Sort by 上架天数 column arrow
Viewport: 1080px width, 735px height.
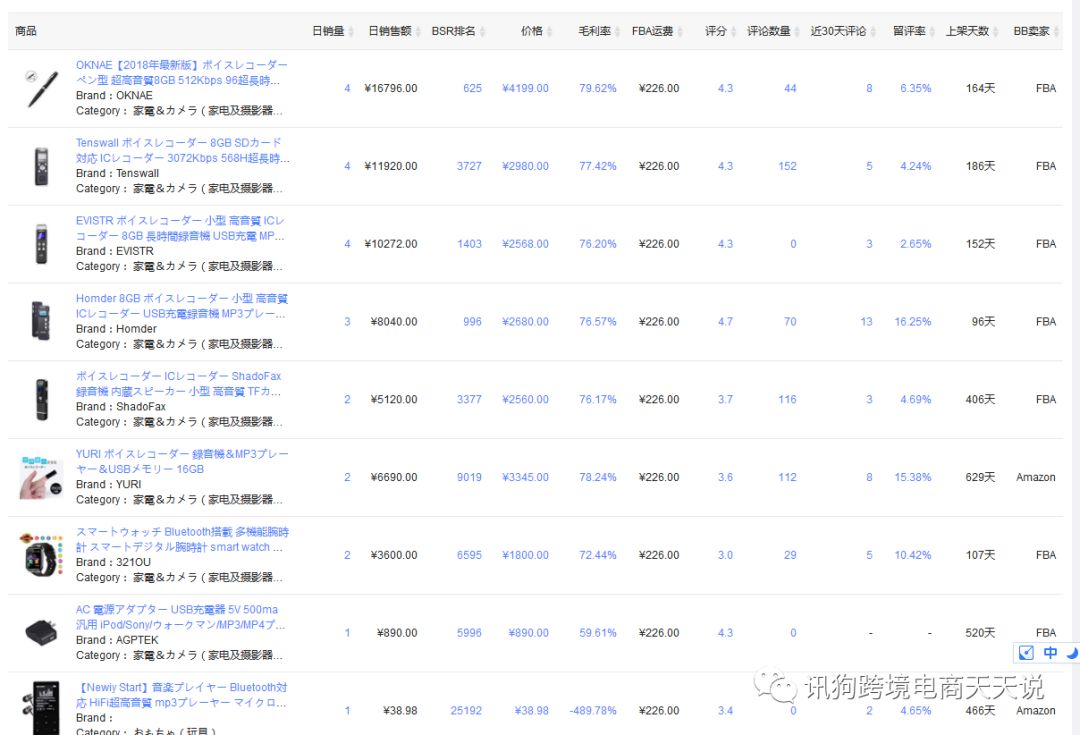(x=995, y=32)
